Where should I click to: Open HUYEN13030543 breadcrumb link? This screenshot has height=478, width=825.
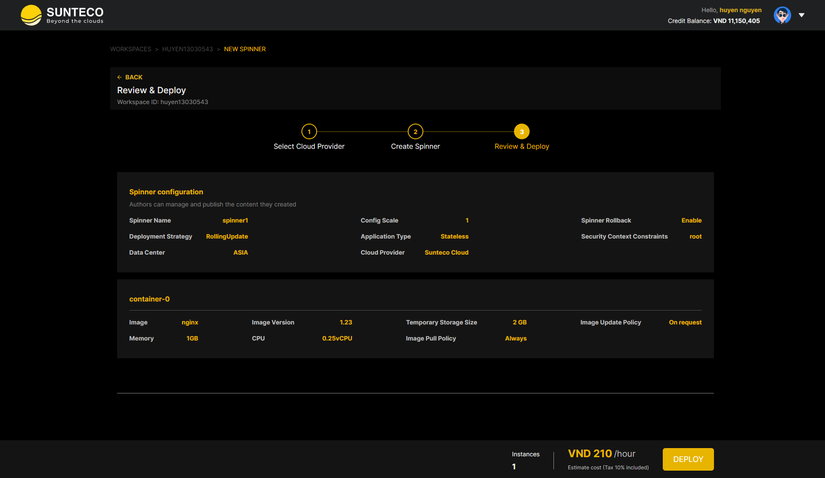click(187, 49)
